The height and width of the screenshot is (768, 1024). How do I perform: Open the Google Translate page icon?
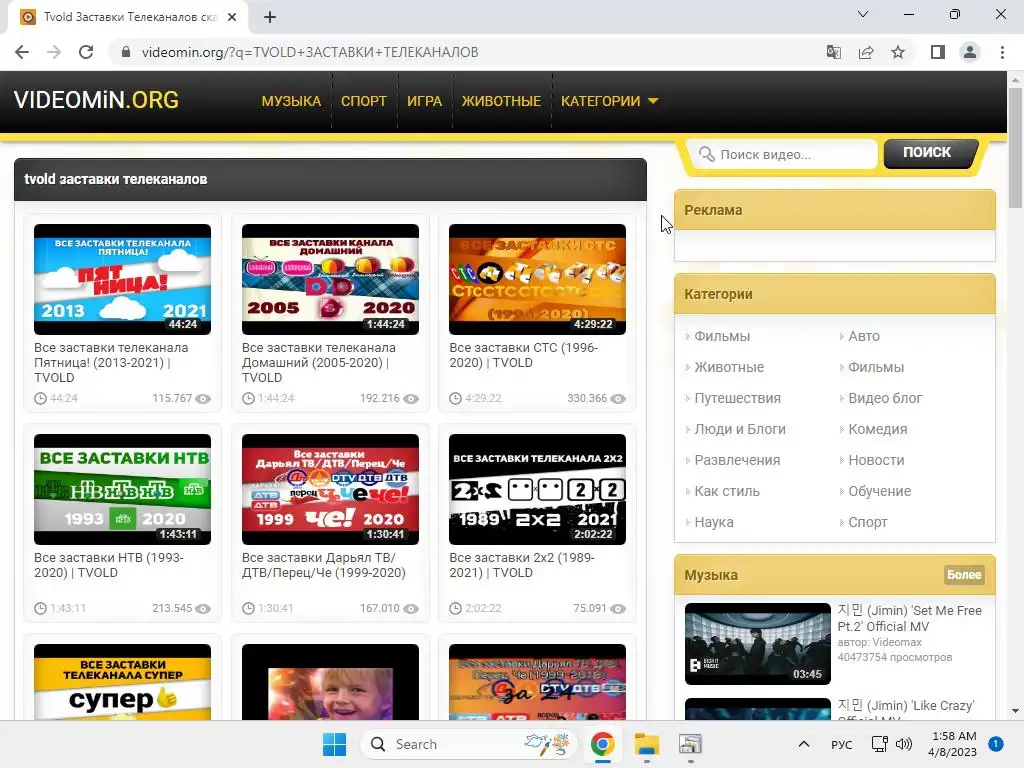(833, 52)
